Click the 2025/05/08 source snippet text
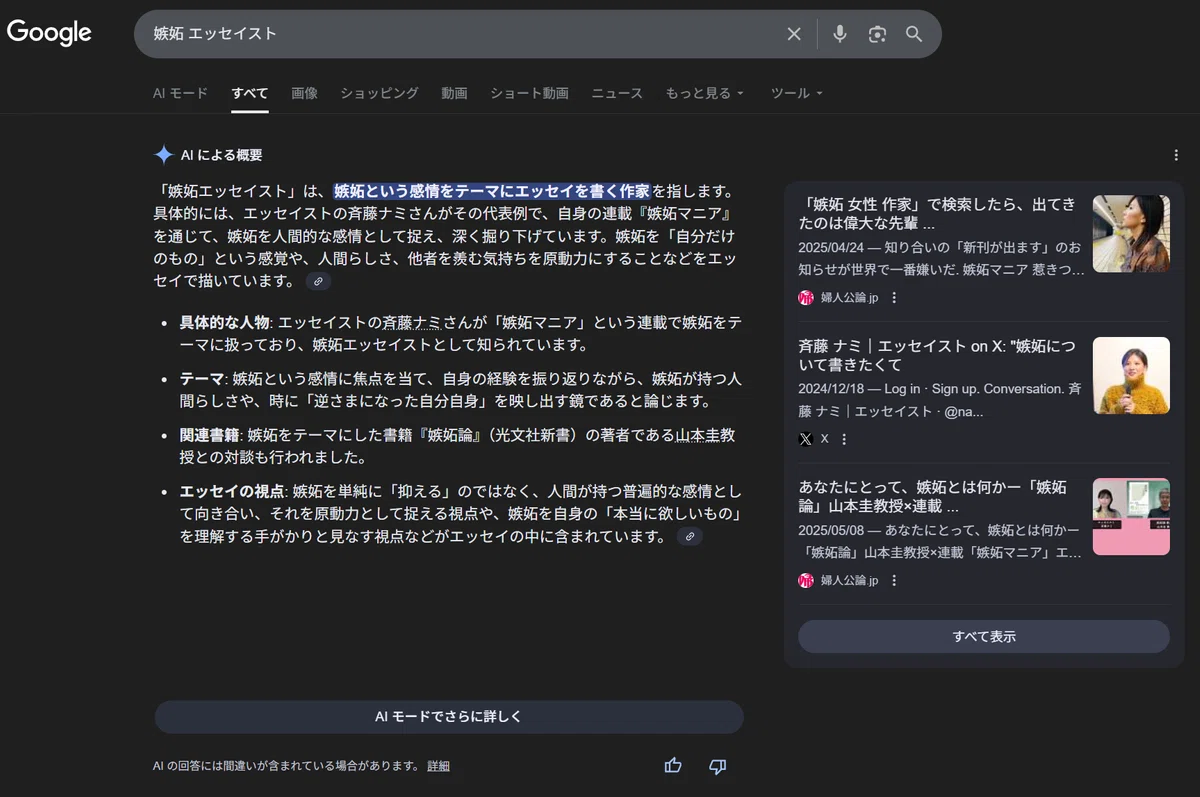Image resolution: width=1200 pixels, height=797 pixels. (x=940, y=541)
